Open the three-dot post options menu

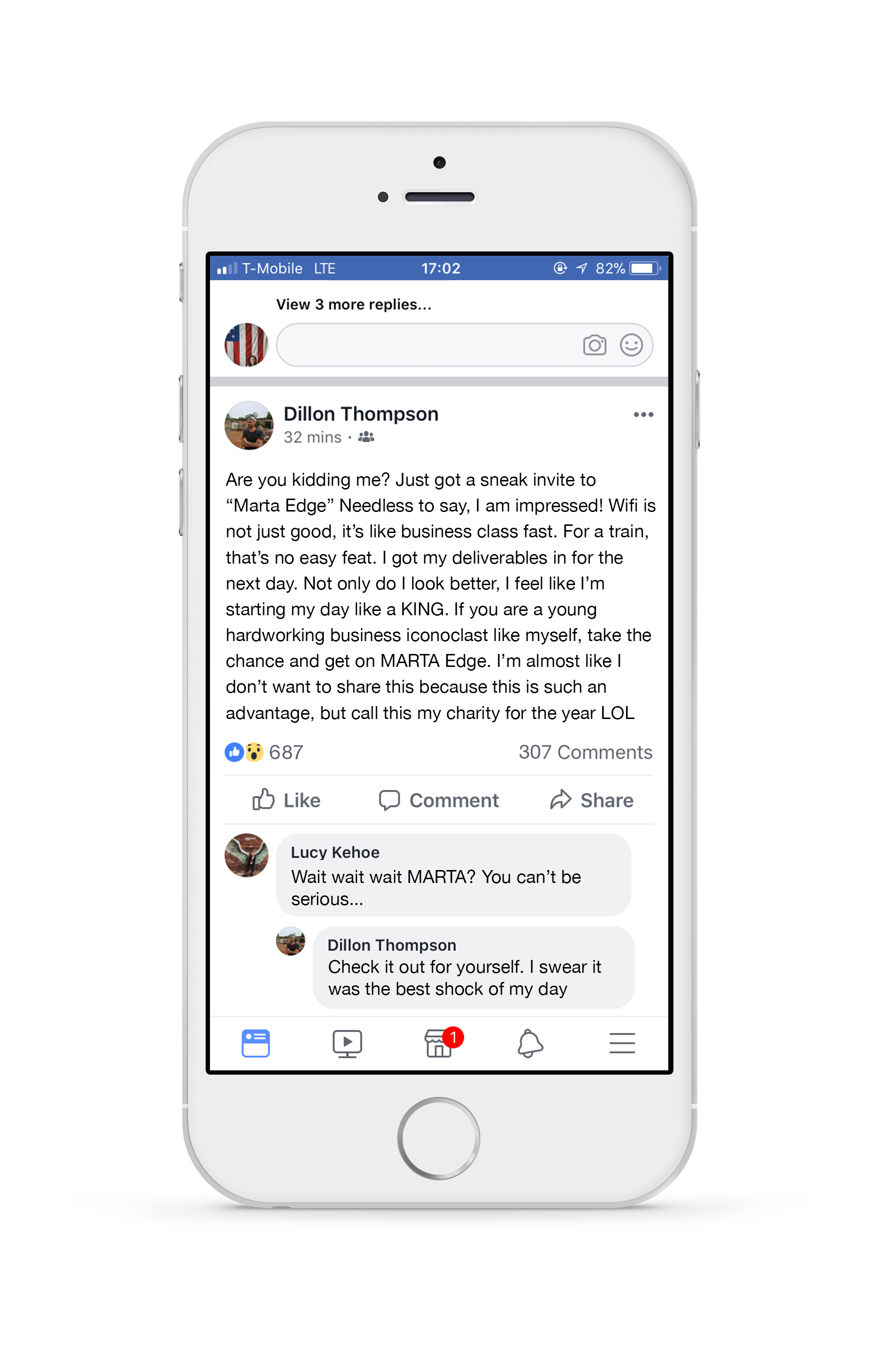tap(643, 414)
